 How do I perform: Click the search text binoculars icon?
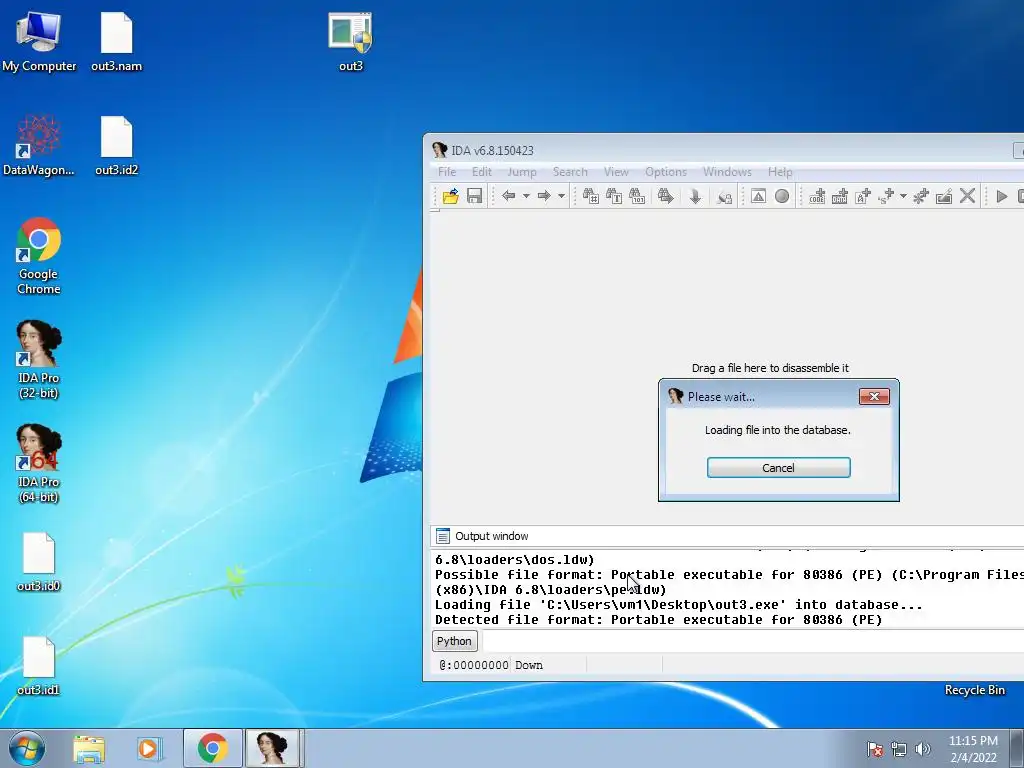(x=614, y=196)
